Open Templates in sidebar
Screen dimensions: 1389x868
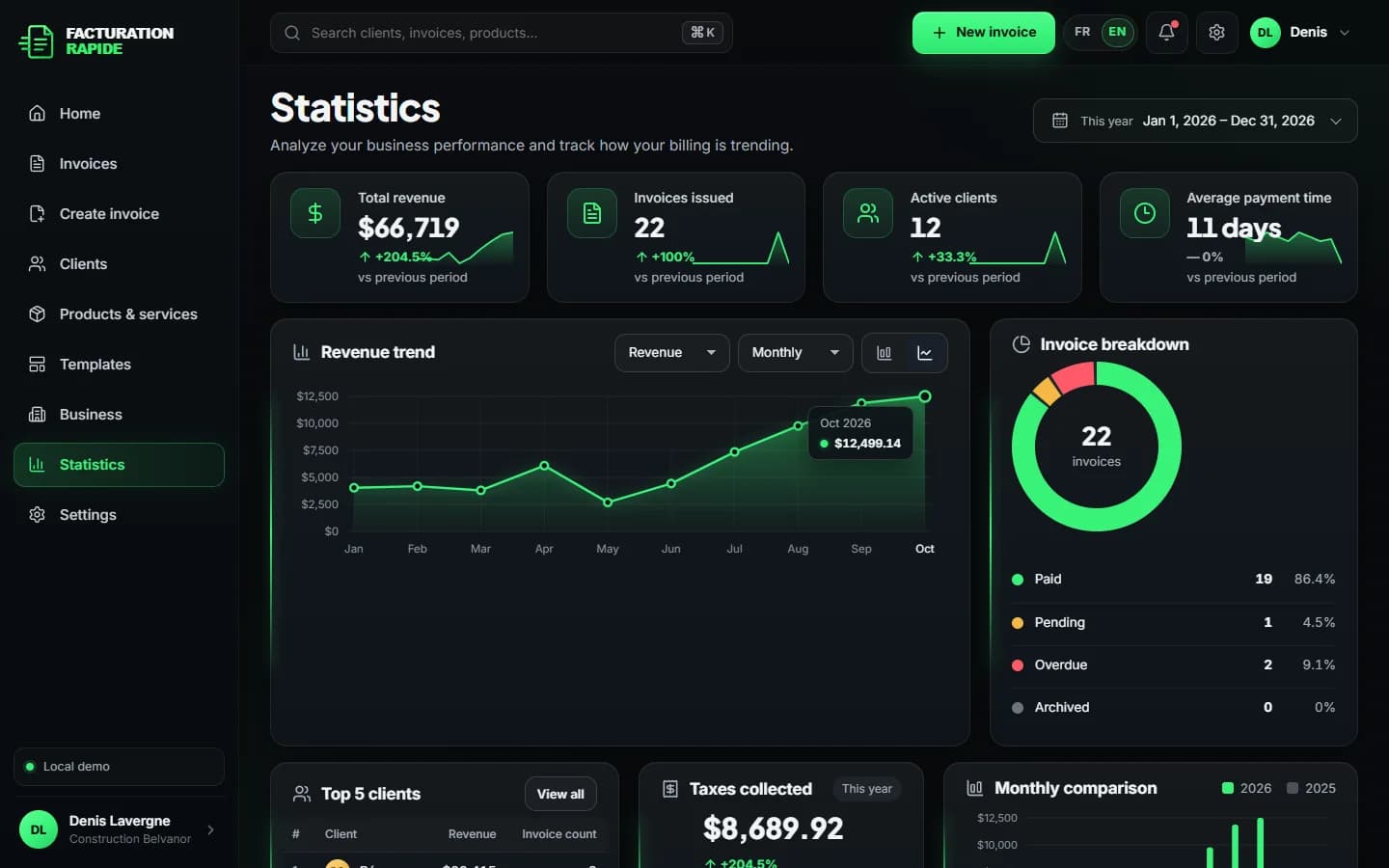pyautogui.click(x=119, y=365)
